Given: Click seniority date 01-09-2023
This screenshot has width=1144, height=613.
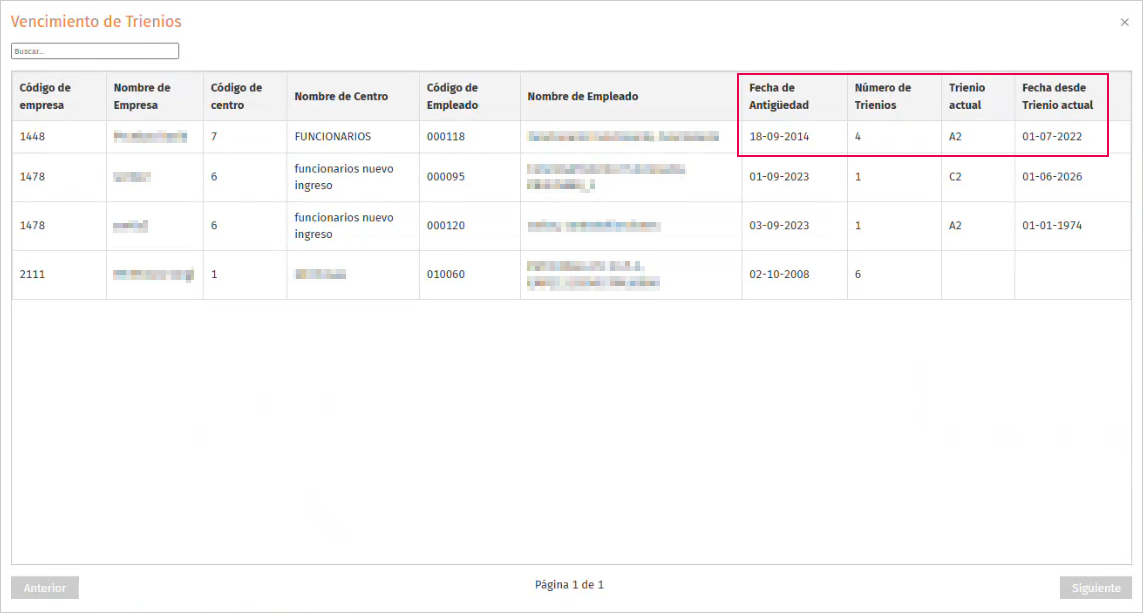Looking at the screenshot, I should (x=779, y=177).
